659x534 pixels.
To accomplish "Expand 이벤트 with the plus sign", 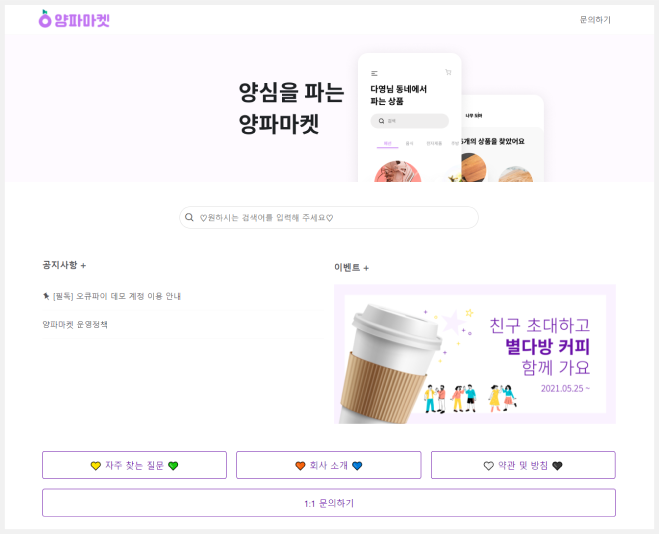I will (x=366, y=268).
